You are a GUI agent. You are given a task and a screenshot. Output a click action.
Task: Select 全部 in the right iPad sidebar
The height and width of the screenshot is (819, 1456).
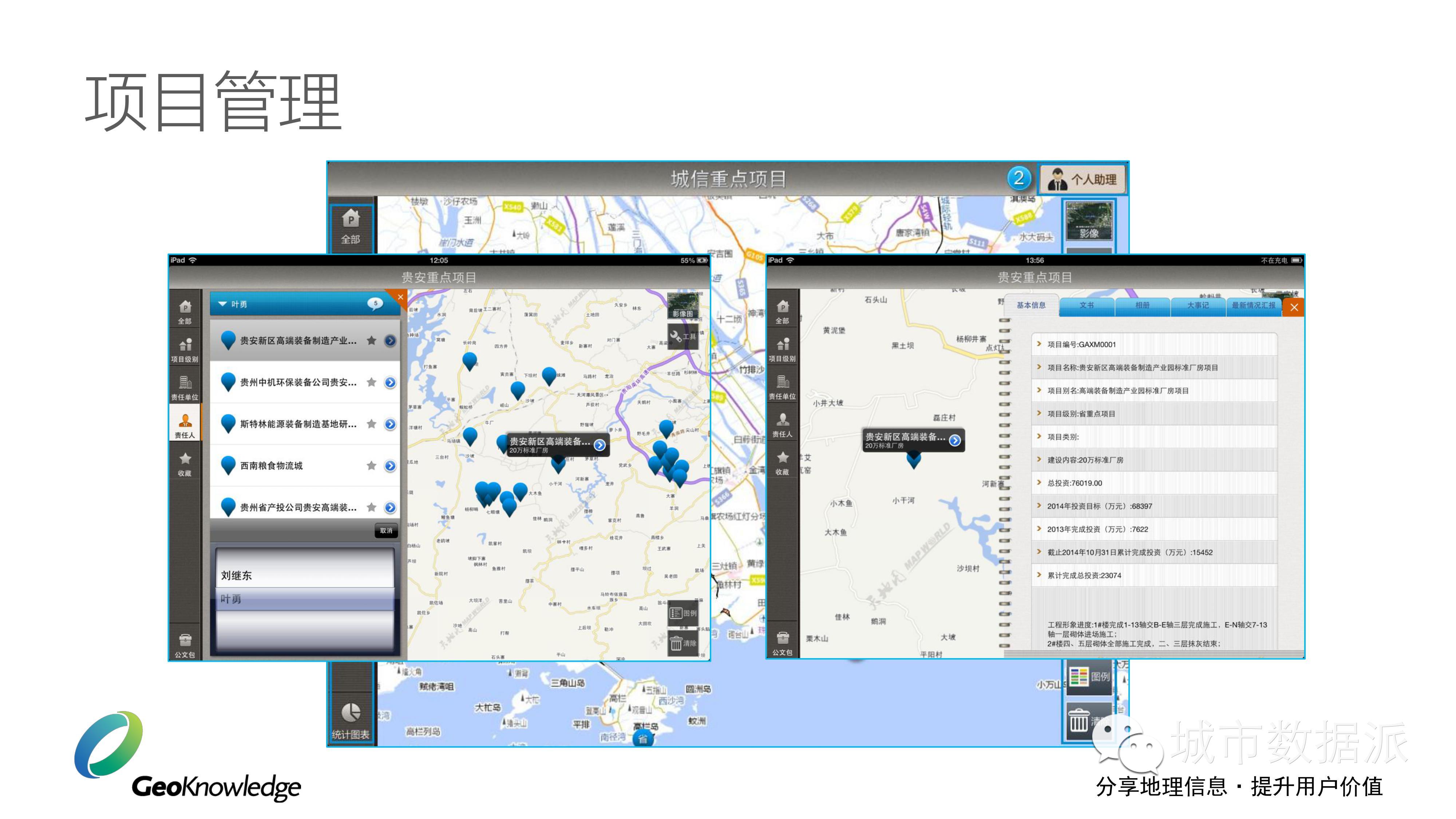coord(782,312)
